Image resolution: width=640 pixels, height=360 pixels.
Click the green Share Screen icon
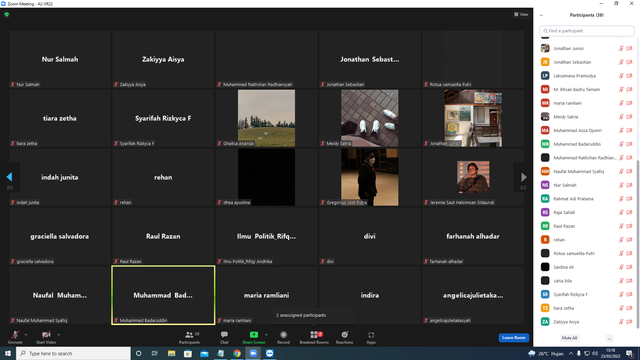(x=253, y=335)
